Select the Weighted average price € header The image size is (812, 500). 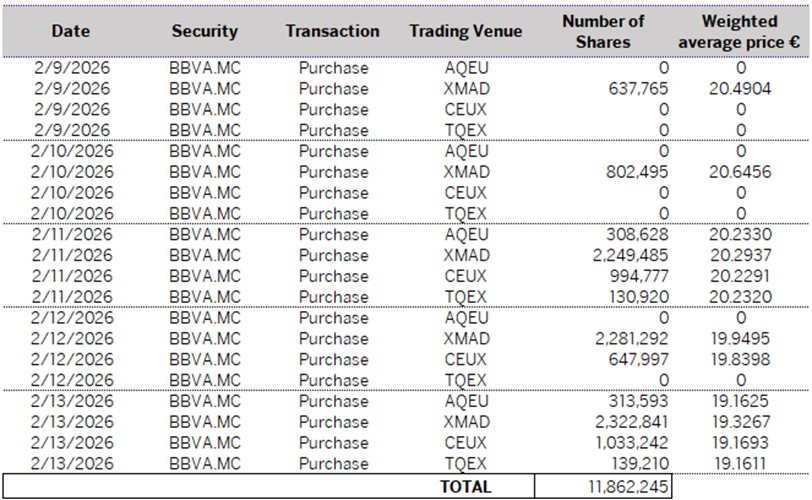click(x=741, y=31)
